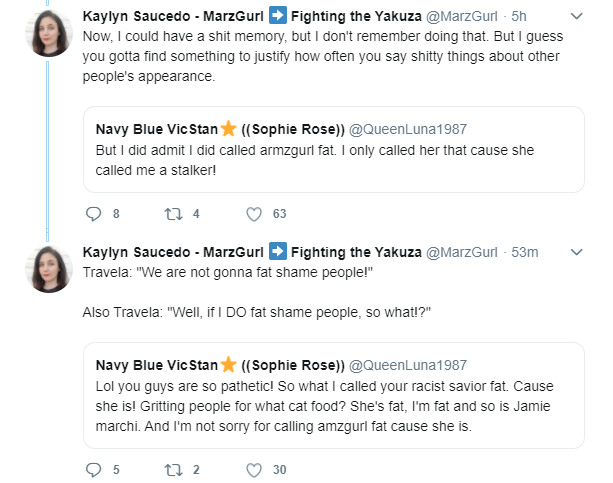This screenshot has height=483, width=613.
Task: Open the quoted tweet starting 'Lol you guys'
Action: [x=334, y=395]
